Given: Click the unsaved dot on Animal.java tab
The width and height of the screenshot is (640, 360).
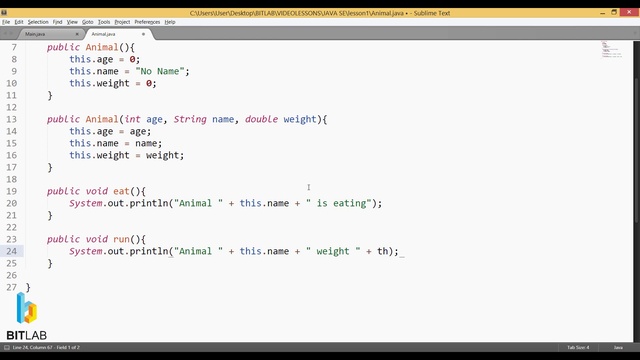Looking at the screenshot, I should click(143, 34).
